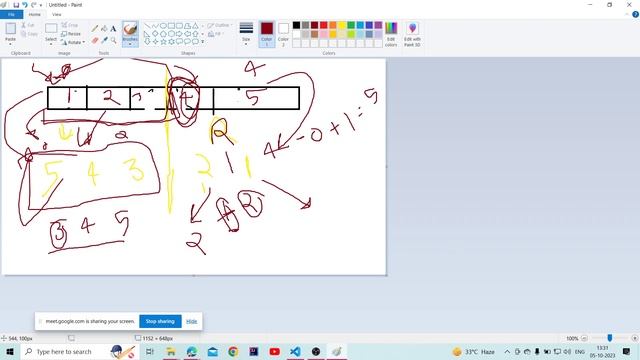
Task: Select the Eraser tool
Action: click(95, 40)
